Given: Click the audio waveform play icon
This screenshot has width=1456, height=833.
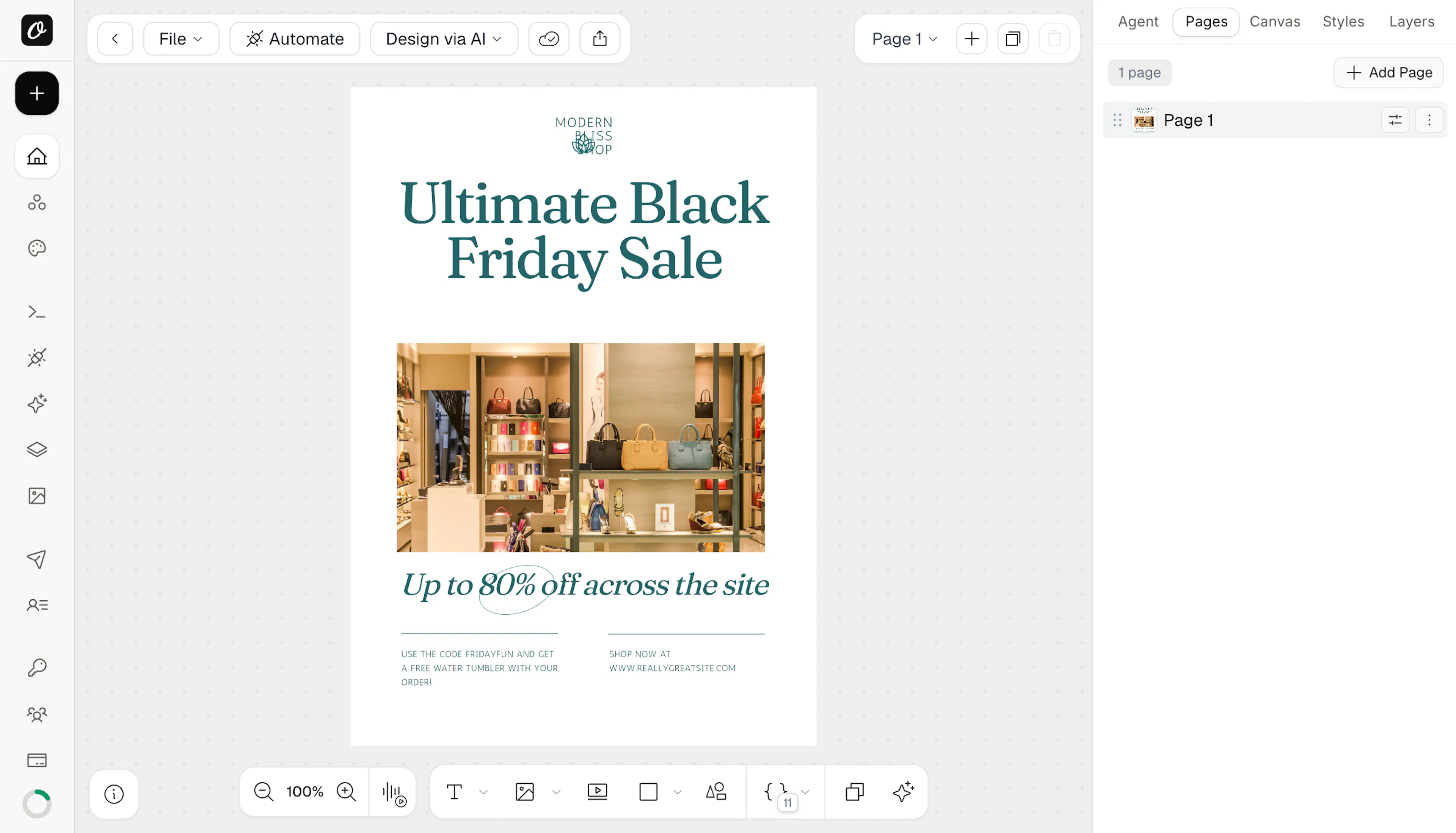Looking at the screenshot, I should pos(394,794).
